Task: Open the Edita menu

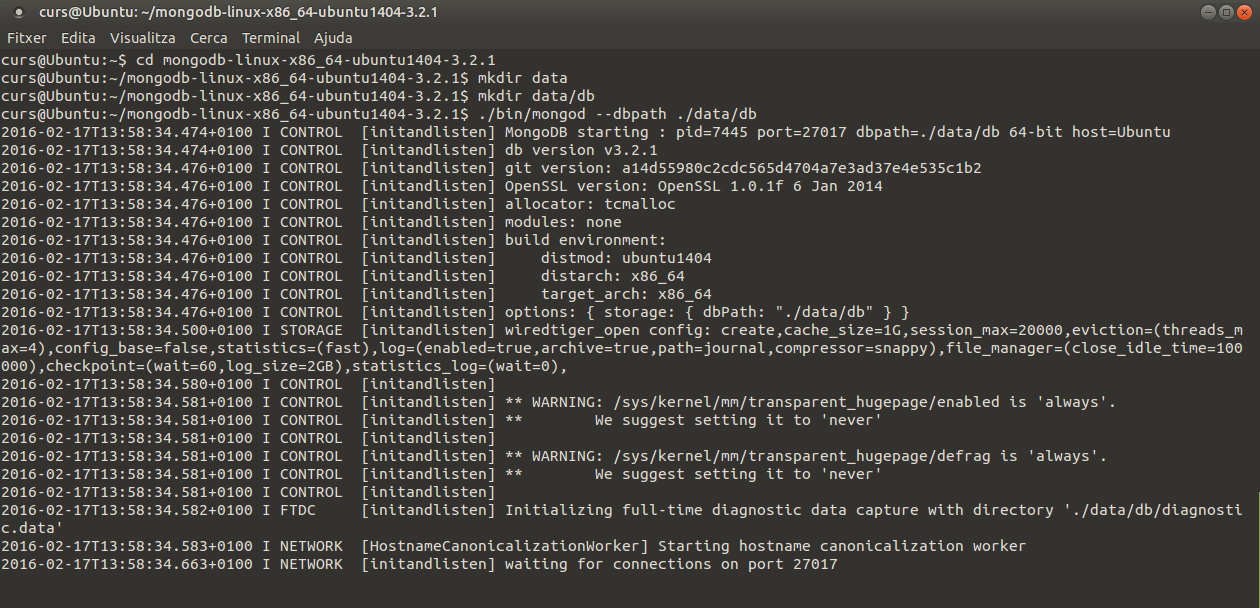Action: pos(78,38)
